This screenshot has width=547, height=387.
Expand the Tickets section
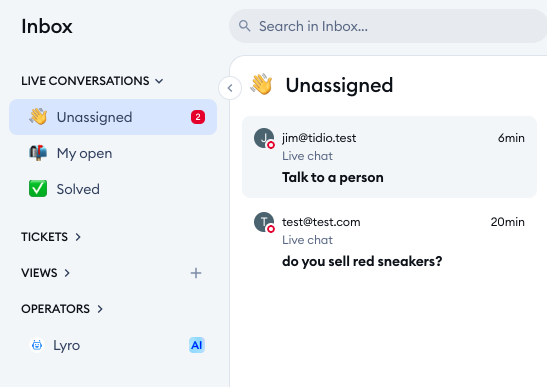point(51,237)
